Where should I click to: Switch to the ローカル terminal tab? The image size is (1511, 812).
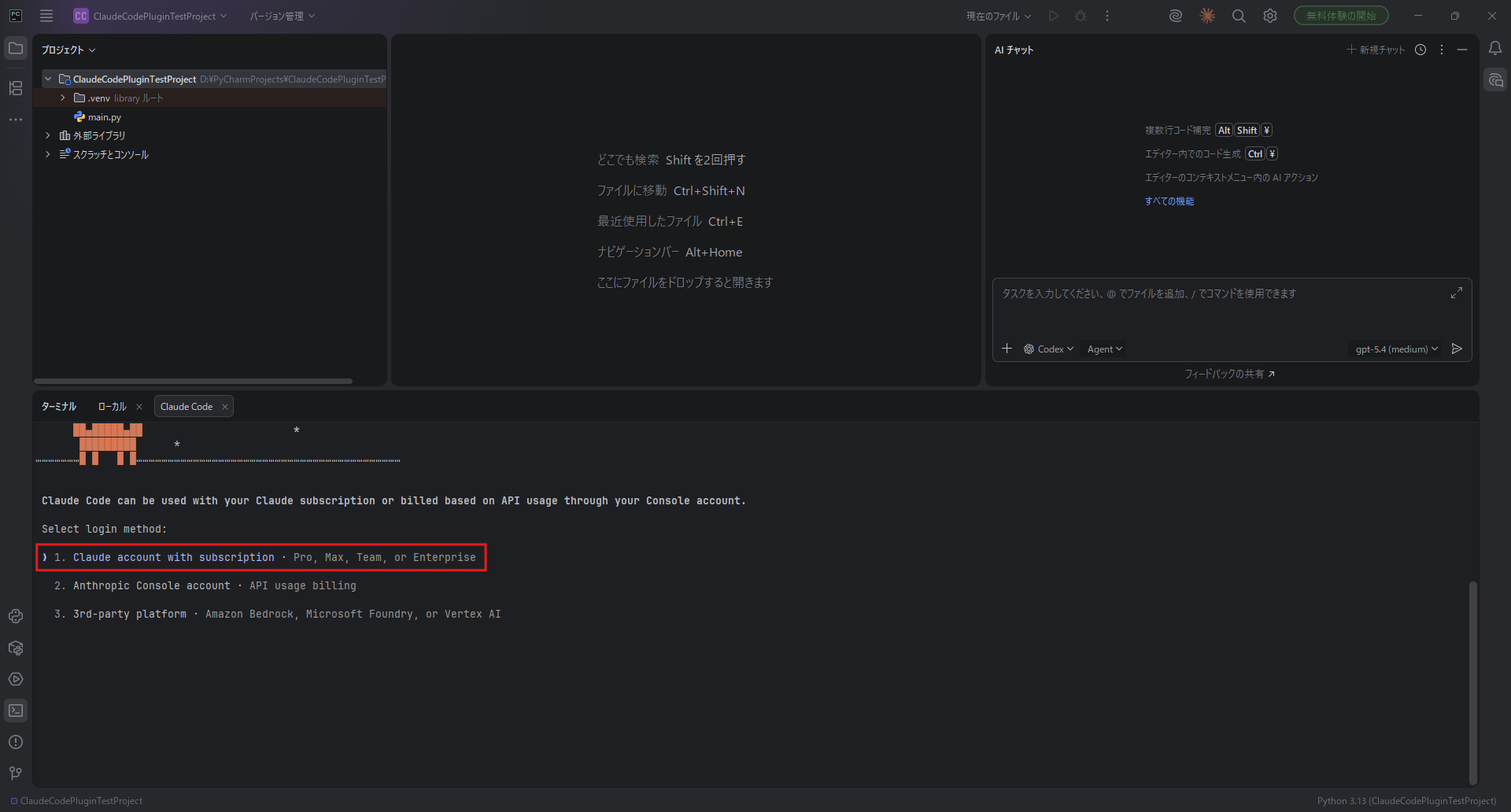click(112, 407)
